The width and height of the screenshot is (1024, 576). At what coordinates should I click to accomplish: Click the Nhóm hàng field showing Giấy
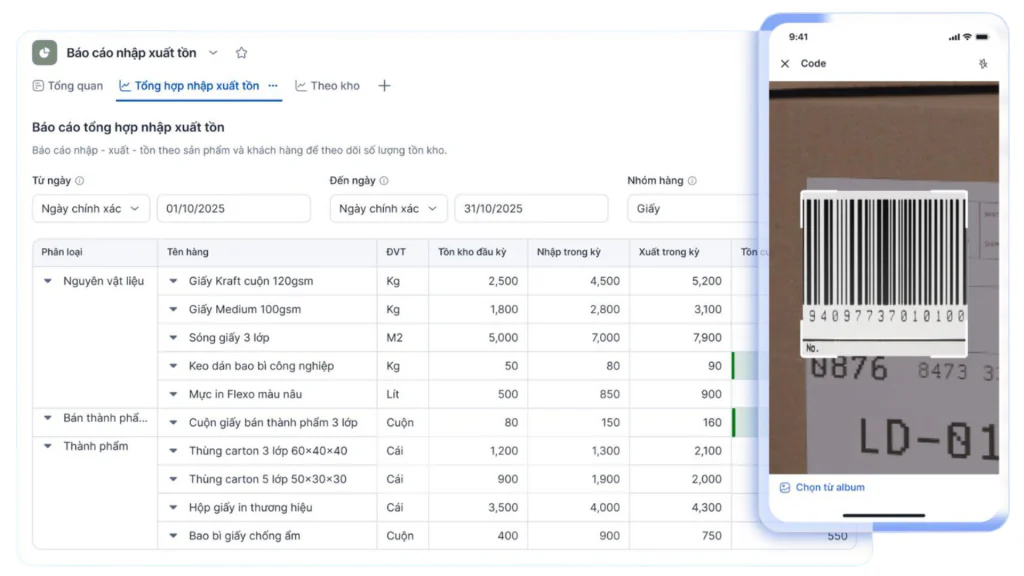[x=693, y=209]
